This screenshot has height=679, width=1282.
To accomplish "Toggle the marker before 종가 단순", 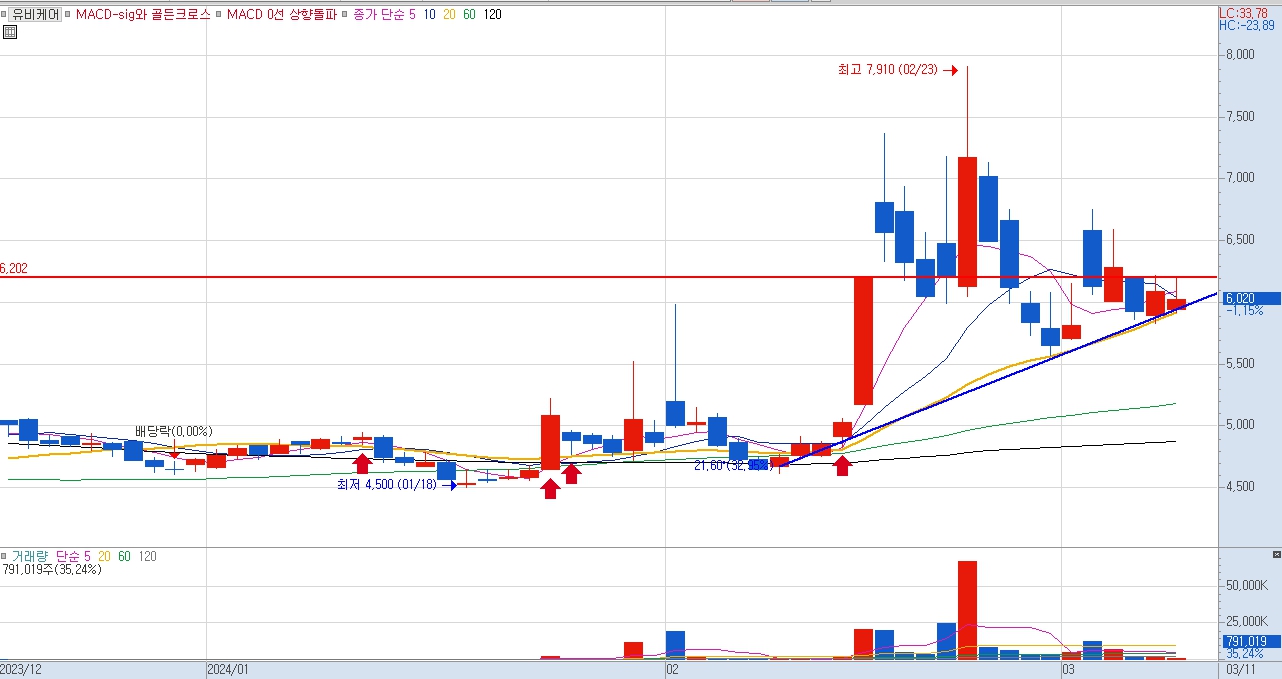I will tap(346, 14).
